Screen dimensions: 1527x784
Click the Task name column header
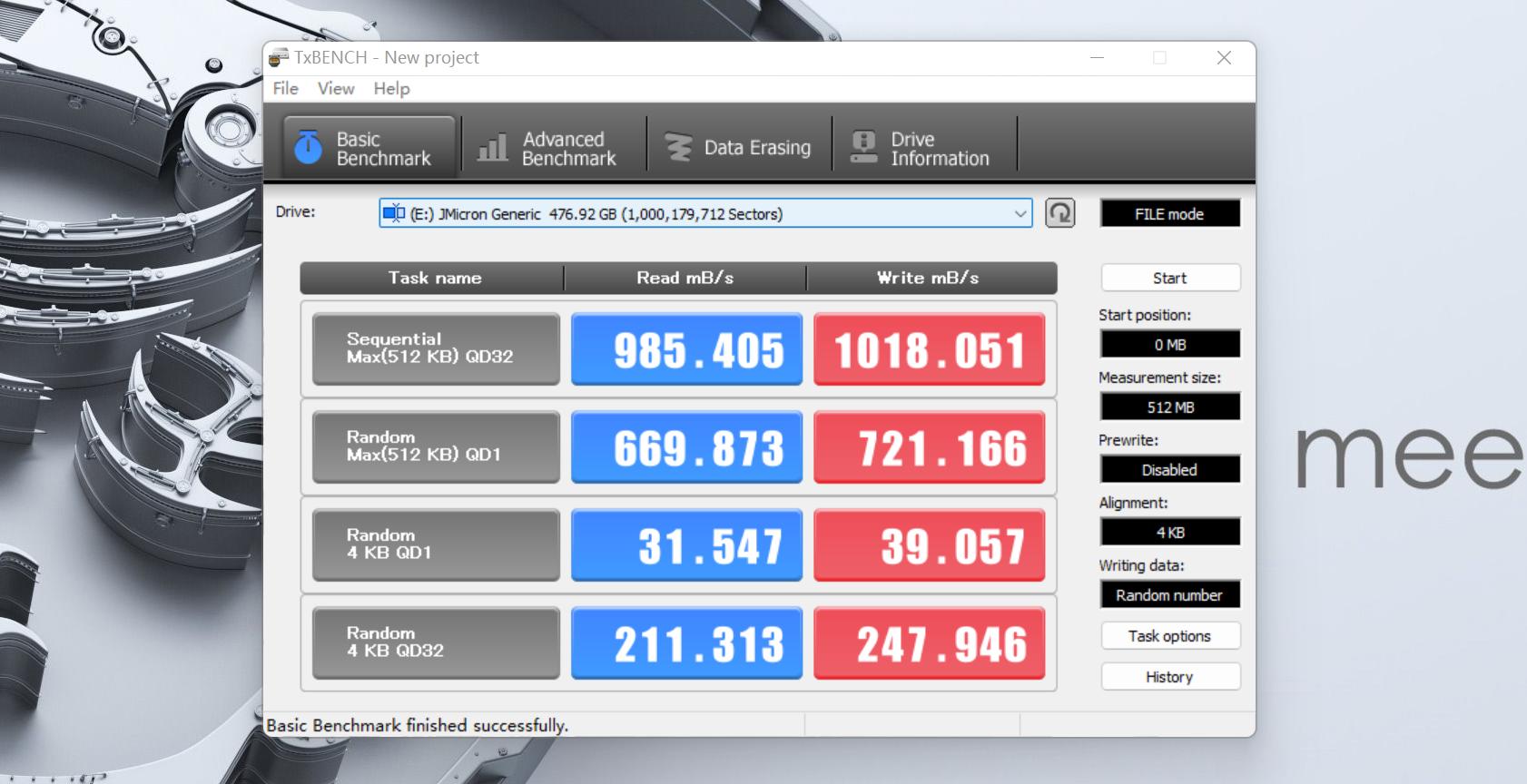tap(434, 278)
